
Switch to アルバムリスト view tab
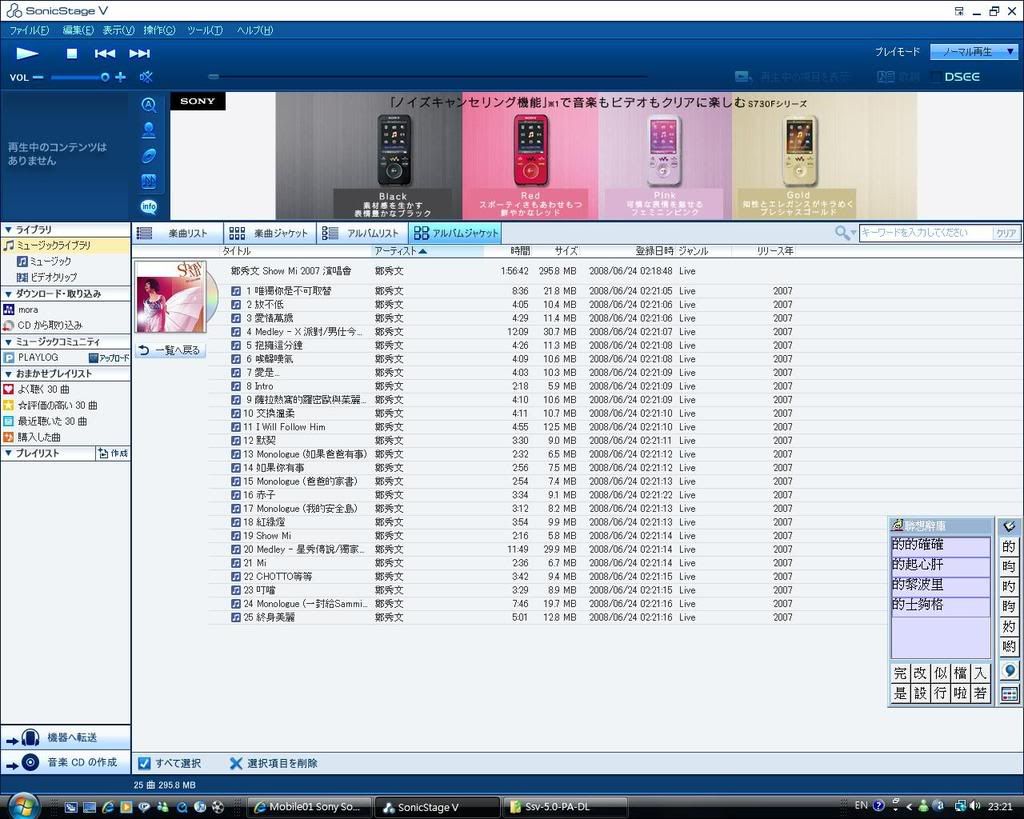[x=363, y=233]
